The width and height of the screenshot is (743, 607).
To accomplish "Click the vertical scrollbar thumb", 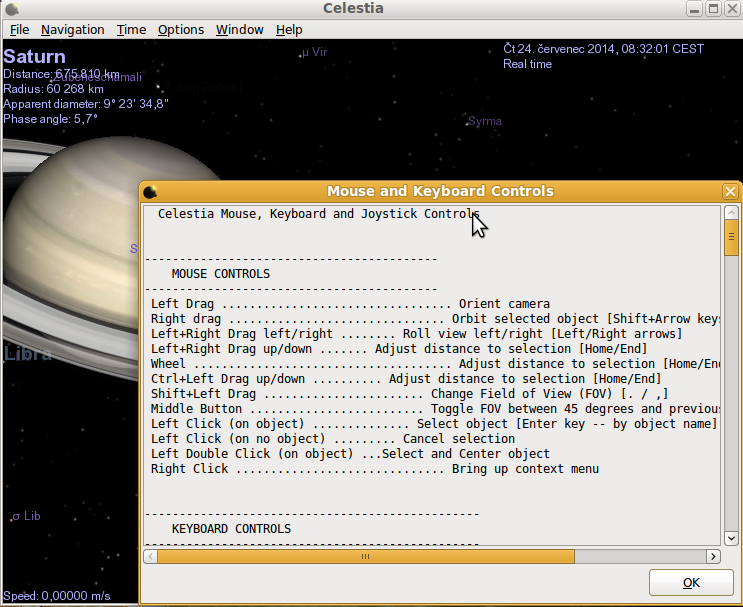I will [731, 237].
